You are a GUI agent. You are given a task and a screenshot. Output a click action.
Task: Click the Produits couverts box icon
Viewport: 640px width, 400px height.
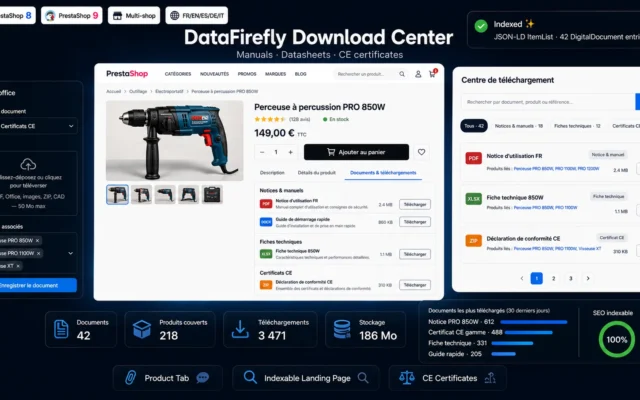(x=142, y=329)
